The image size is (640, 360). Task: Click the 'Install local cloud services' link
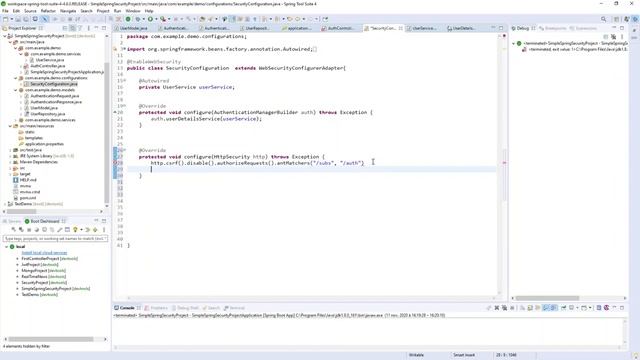coord(44,253)
